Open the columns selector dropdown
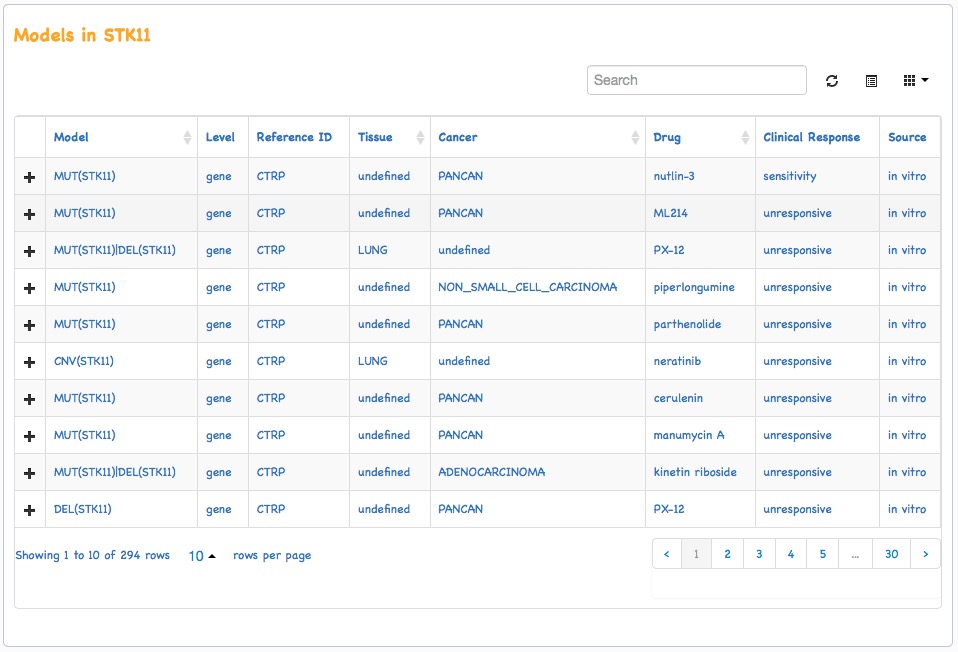The image size is (958, 652). (x=916, y=81)
